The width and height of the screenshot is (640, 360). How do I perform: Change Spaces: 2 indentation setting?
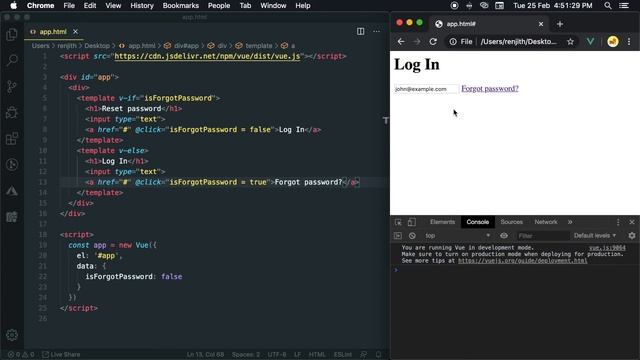246,354
